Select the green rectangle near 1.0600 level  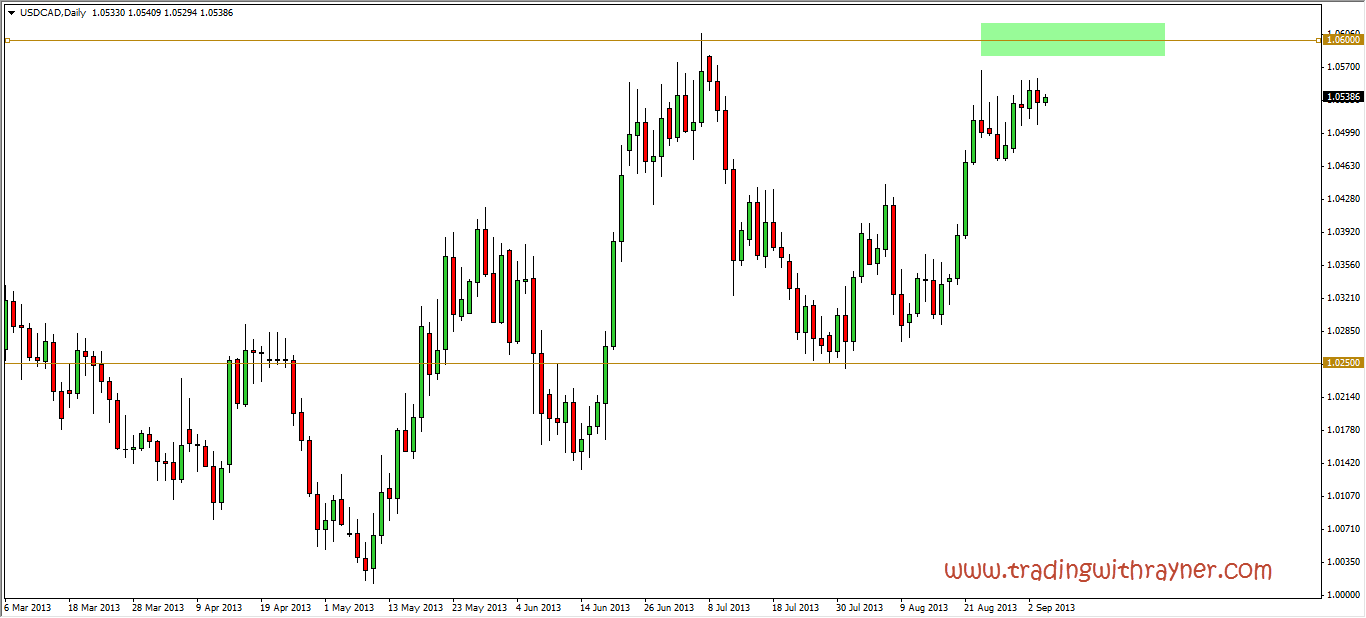[1073, 39]
